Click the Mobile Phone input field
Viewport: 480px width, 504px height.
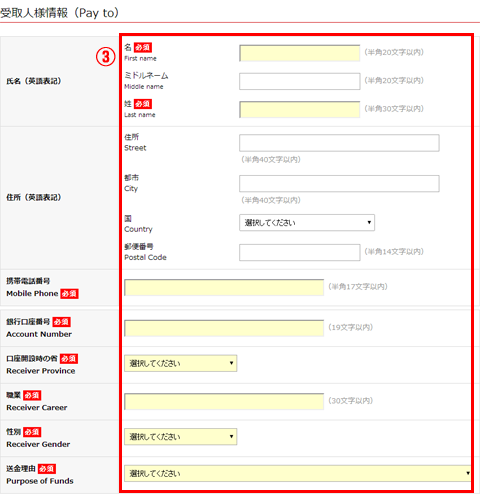[x=224, y=287]
